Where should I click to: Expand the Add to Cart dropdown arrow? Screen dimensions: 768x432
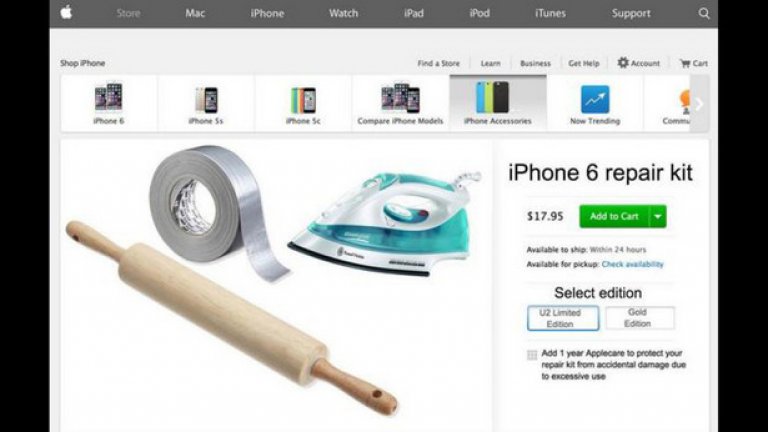pos(658,216)
